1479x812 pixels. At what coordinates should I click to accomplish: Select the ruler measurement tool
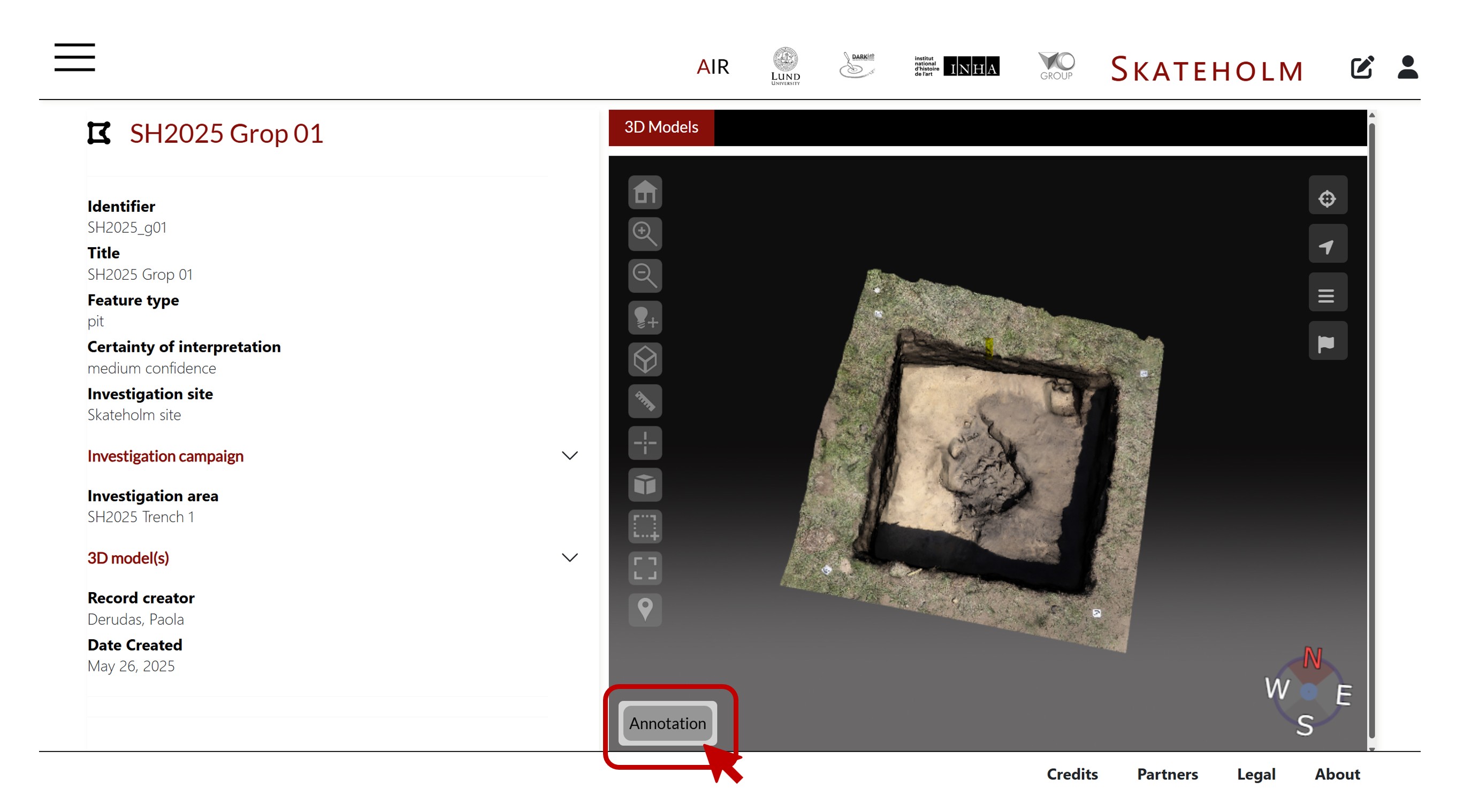pos(645,401)
